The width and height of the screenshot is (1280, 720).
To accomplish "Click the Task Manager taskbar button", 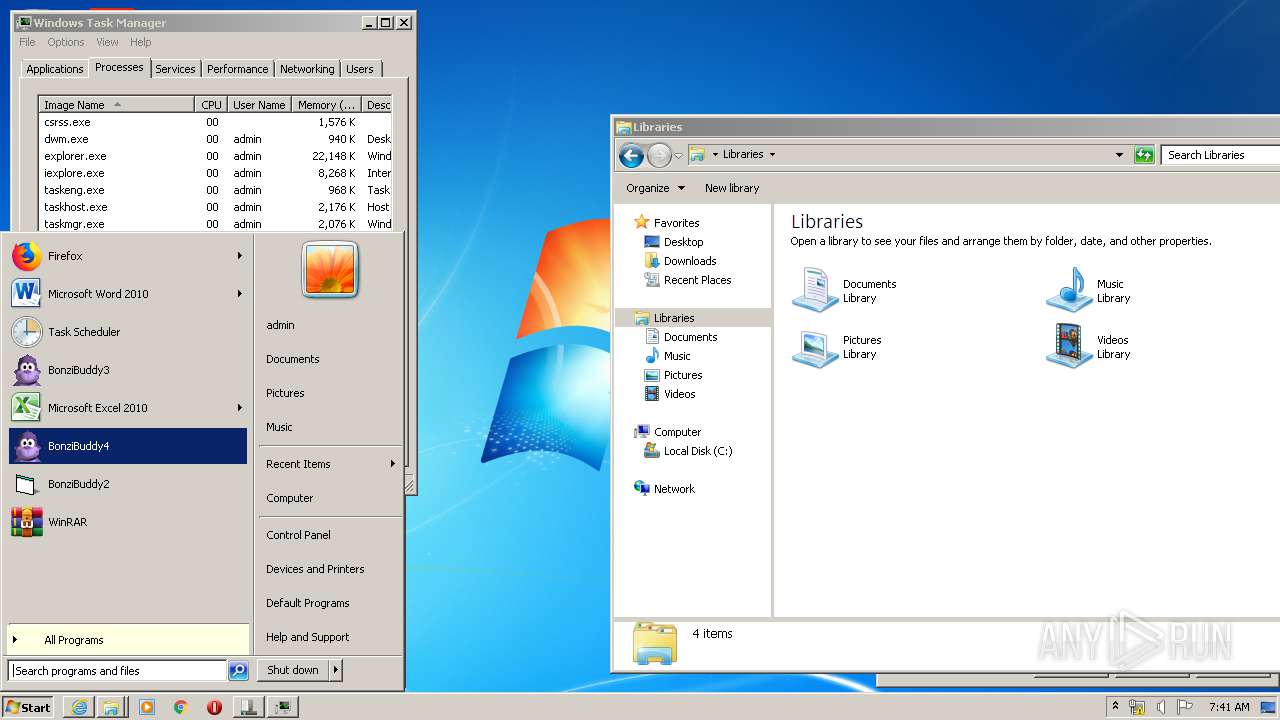I will (284, 707).
